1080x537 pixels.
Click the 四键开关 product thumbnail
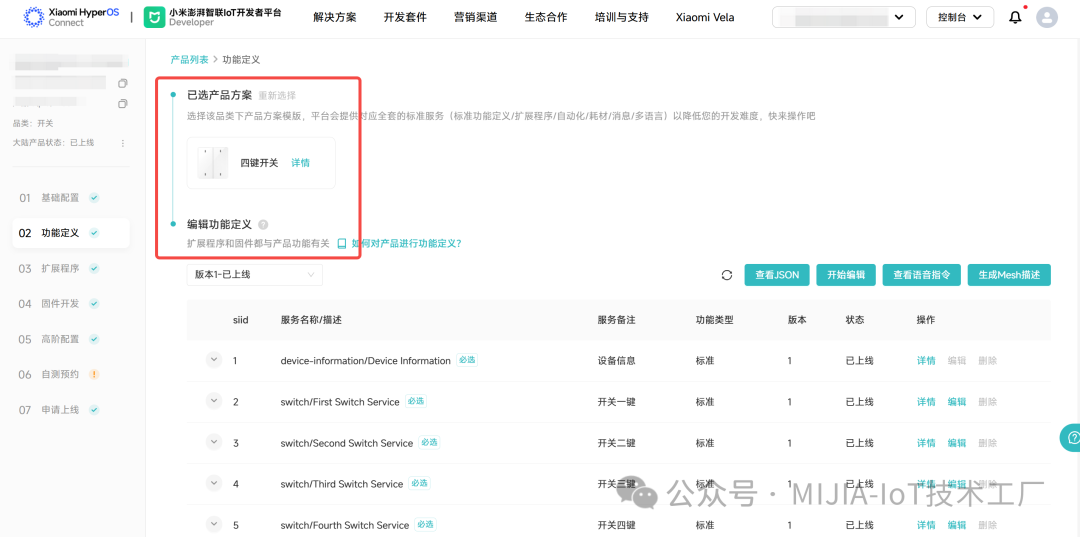pyautogui.click(x=213, y=163)
